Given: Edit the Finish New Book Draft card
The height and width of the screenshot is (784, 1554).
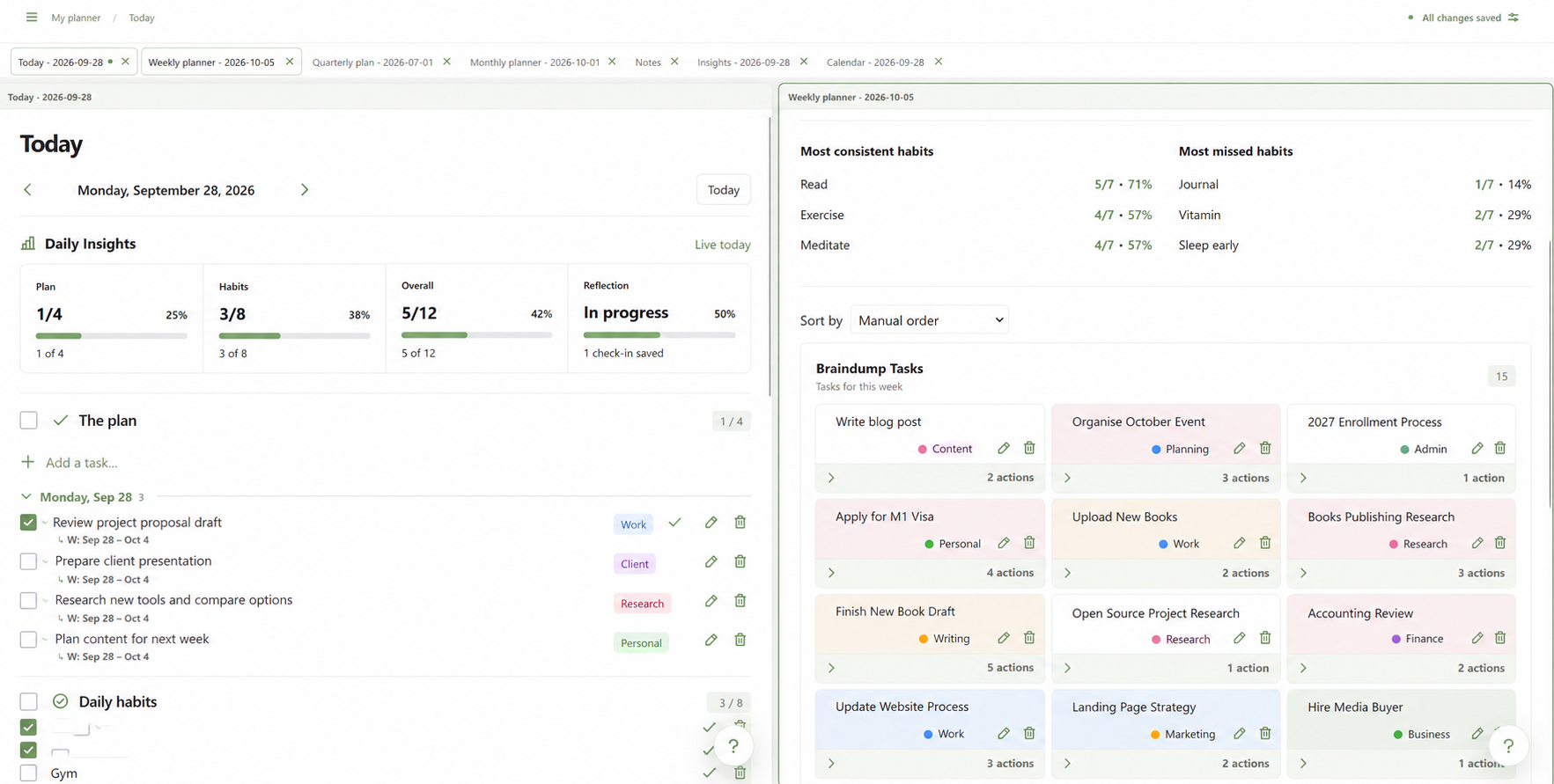Looking at the screenshot, I should (x=1003, y=638).
